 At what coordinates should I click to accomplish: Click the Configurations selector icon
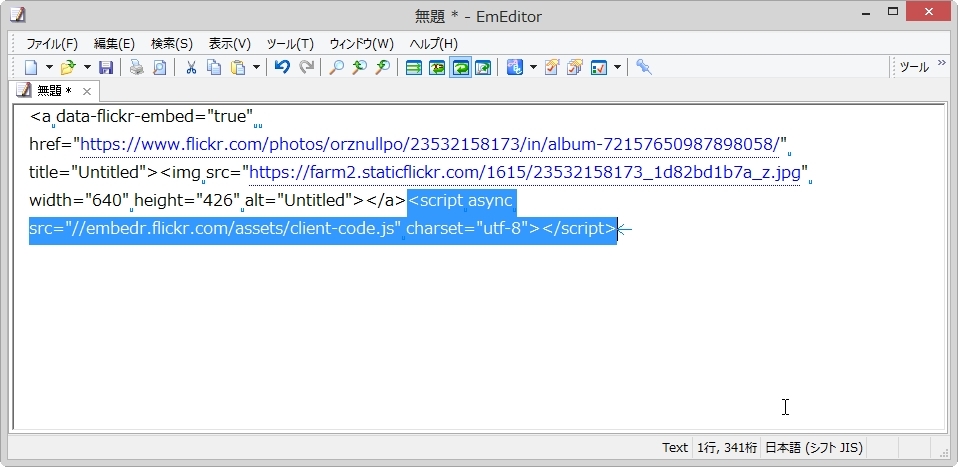click(514, 67)
